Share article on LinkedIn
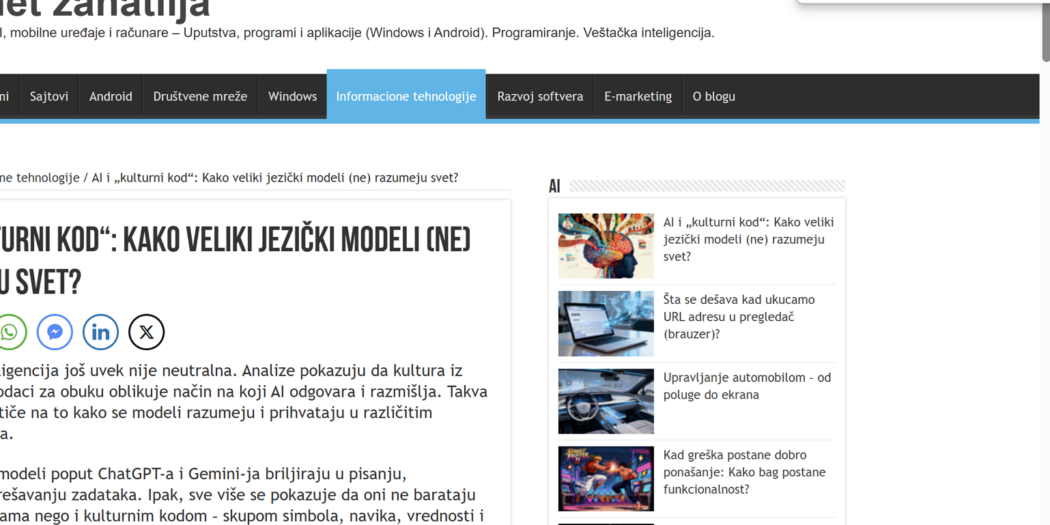The image size is (1050, 525). coord(101,332)
